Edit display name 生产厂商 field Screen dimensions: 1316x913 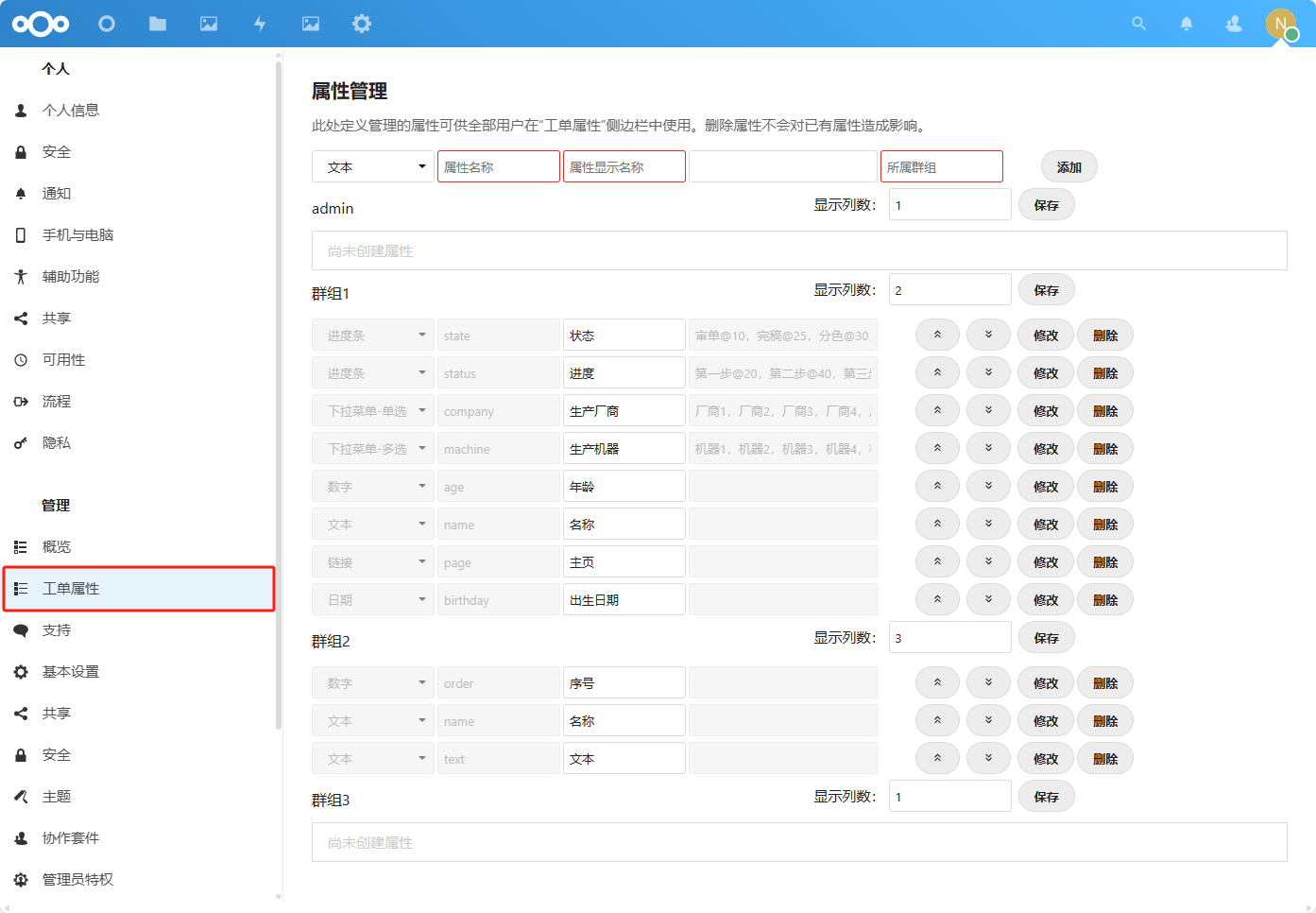tap(624, 410)
